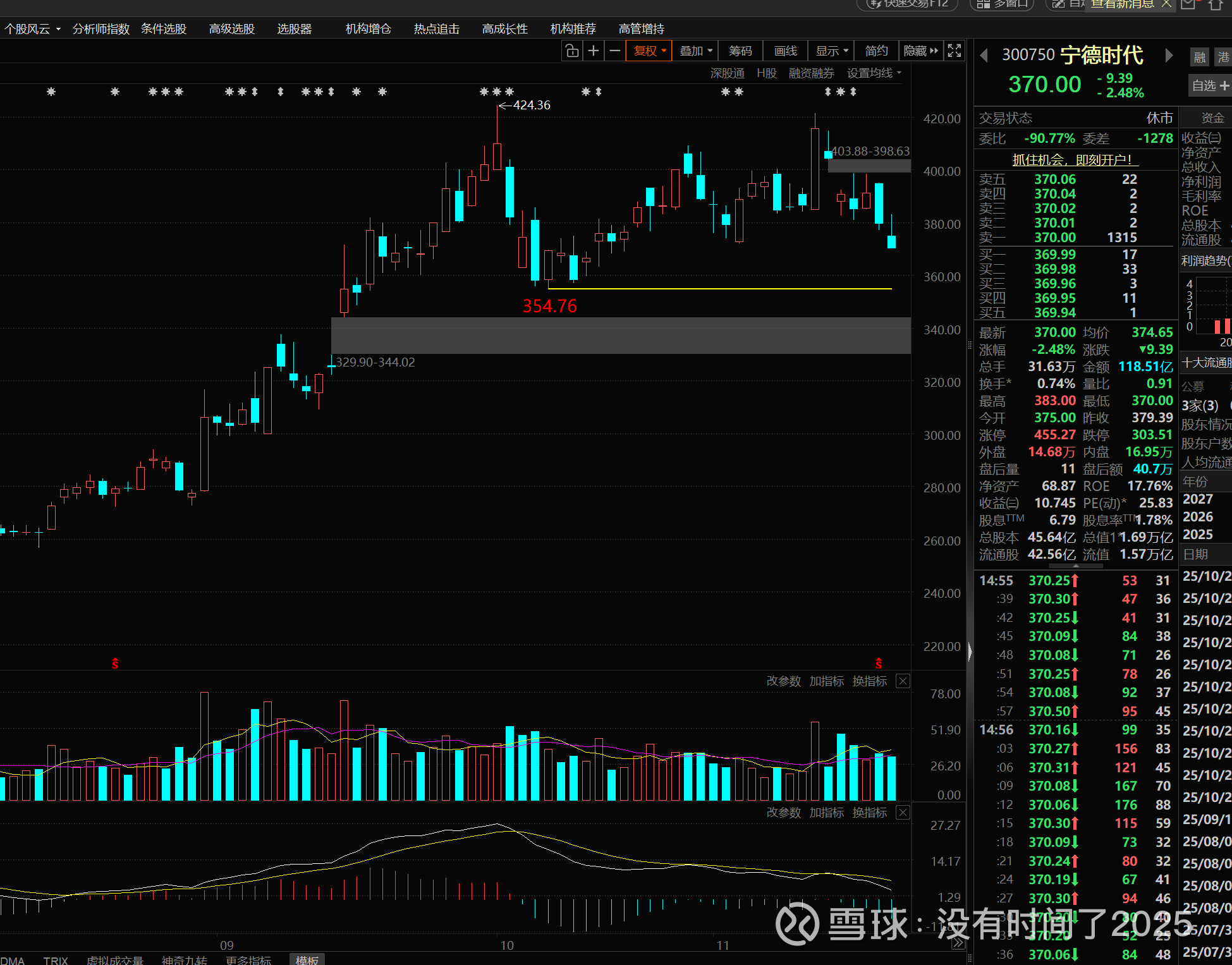Click the gray 329.90-344.02 gap zone rectangle
The image size is (1232, 965).
[621, 336]
